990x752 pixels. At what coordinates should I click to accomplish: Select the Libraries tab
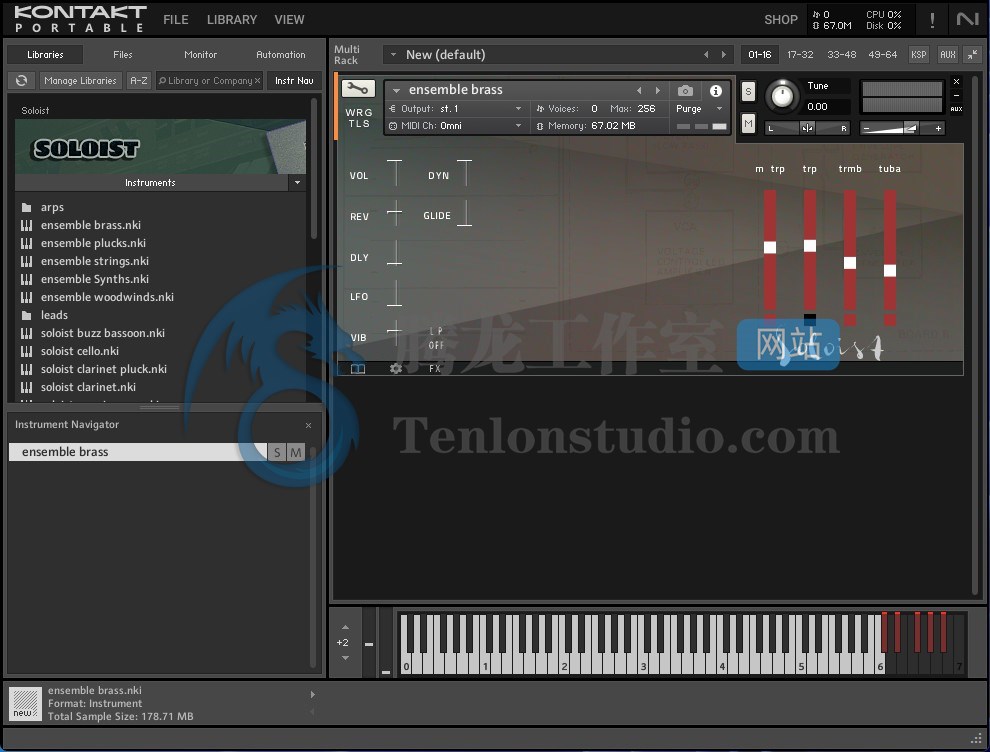(x=45, y=55)
